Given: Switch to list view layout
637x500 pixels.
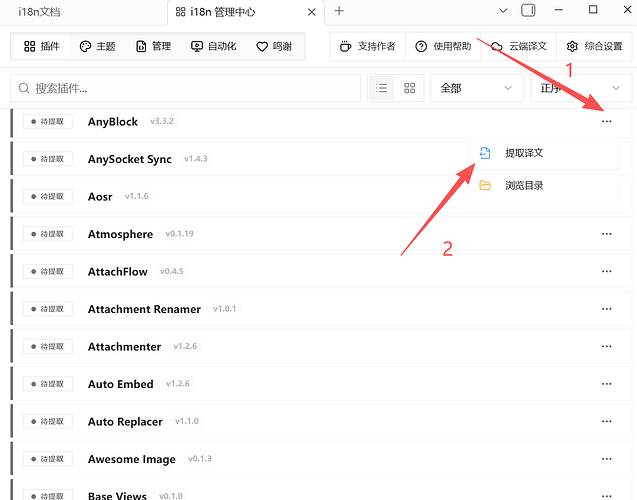Looking at the screenshot, I should point(381,88).
